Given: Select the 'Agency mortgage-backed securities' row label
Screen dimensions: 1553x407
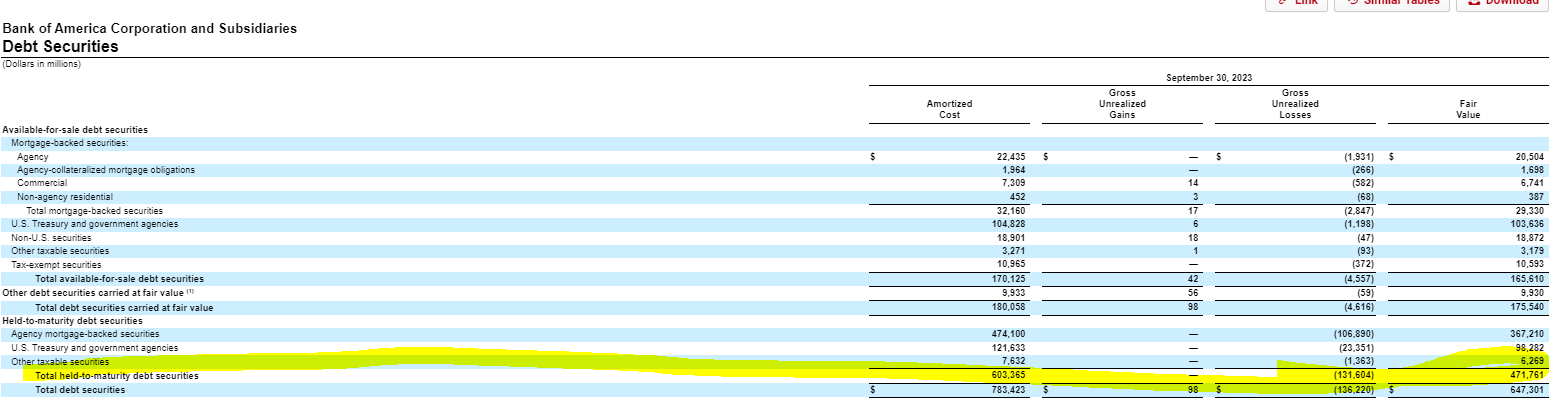Looking at the screenshot, I should point(85,334).
